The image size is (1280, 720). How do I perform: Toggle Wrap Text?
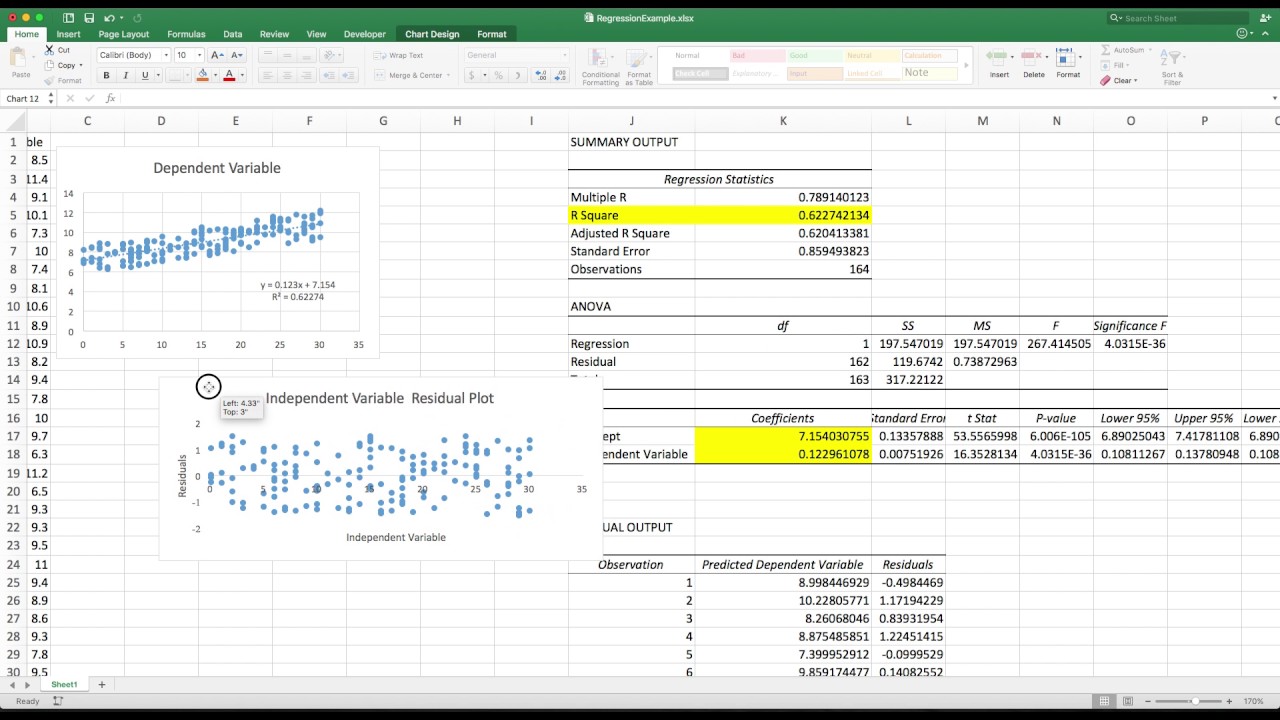pos(399,55)
